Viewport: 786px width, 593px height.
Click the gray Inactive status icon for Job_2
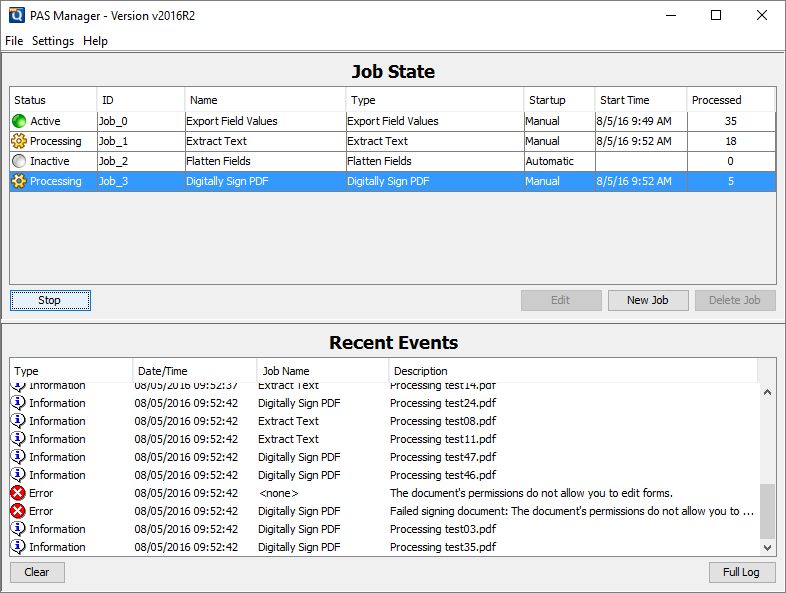tap(19, 161)
